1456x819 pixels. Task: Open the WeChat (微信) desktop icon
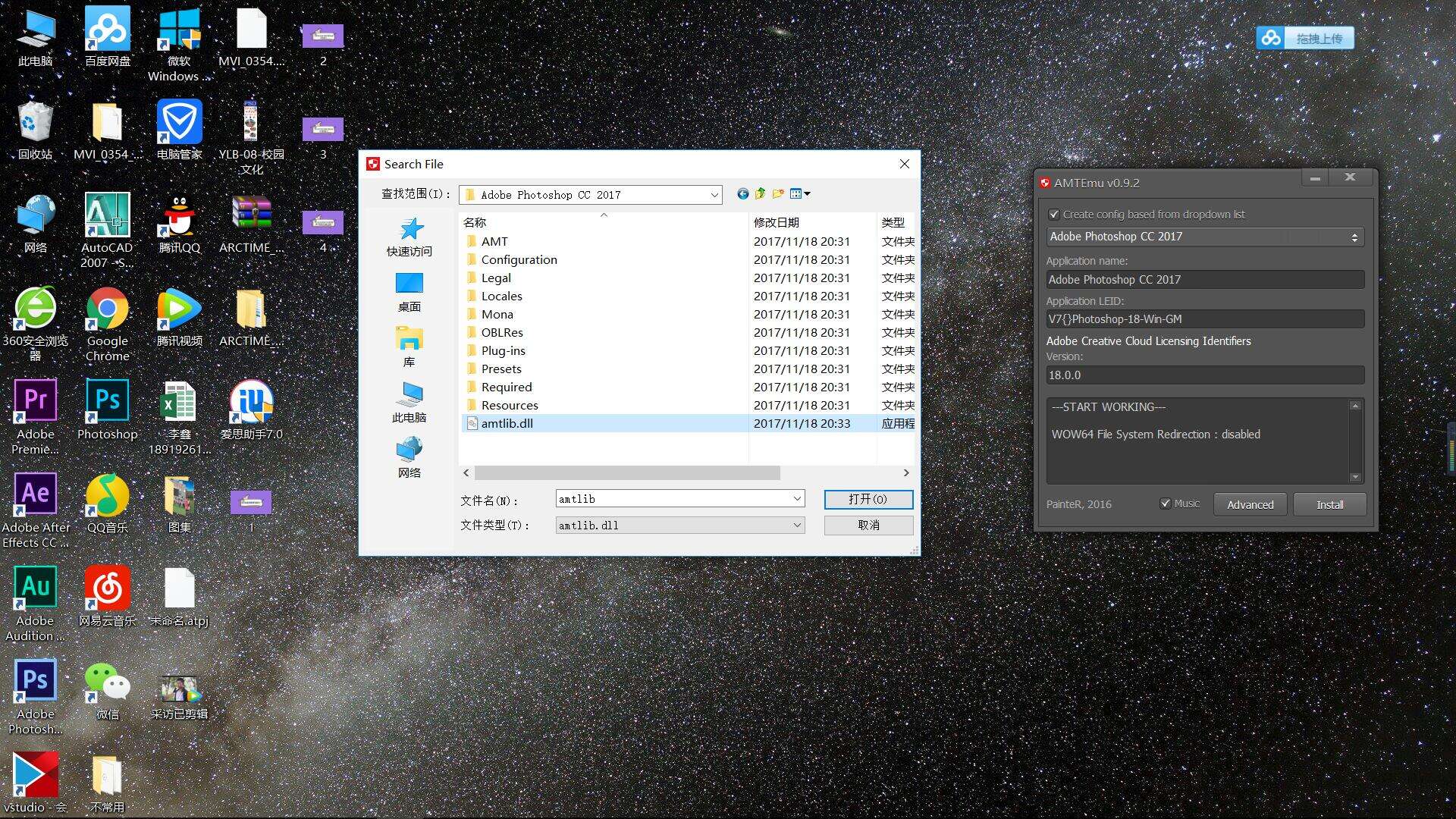[x=107, y=690]
